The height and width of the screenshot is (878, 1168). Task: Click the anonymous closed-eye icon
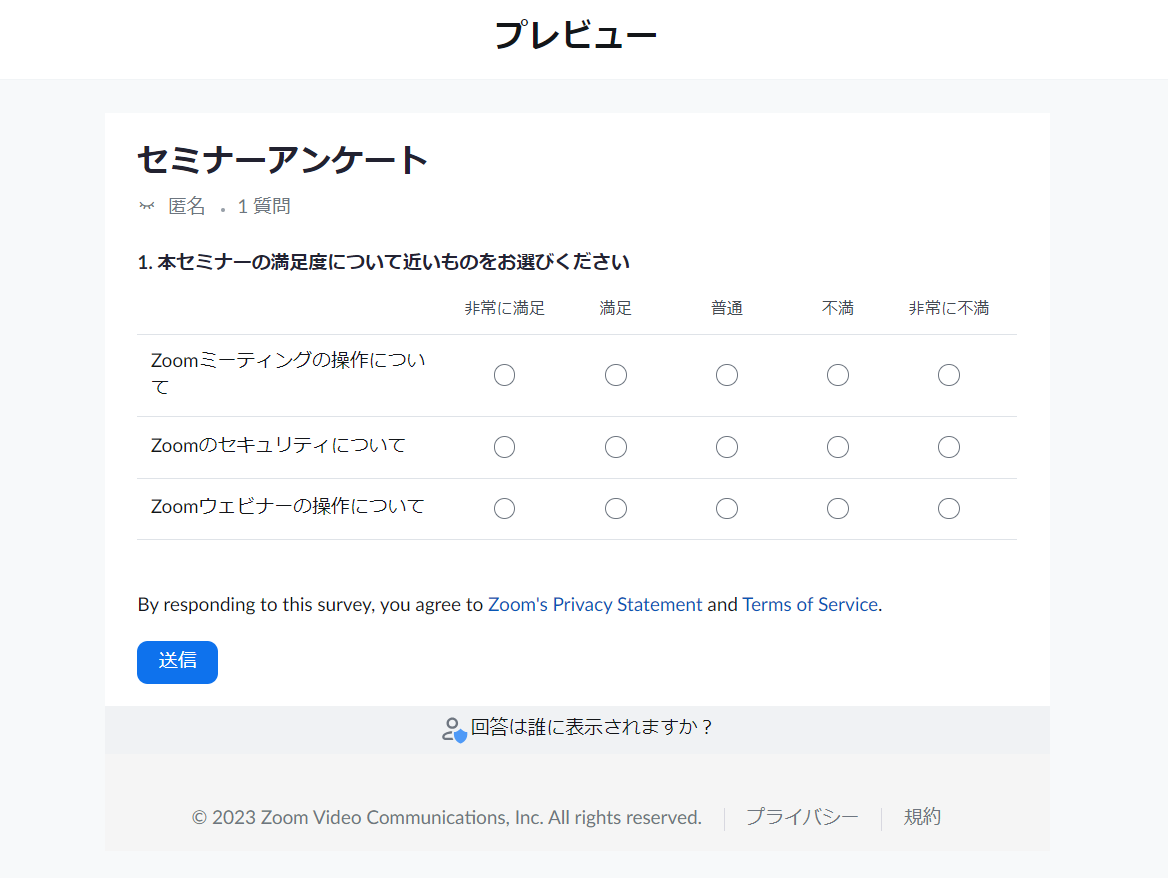147,206
